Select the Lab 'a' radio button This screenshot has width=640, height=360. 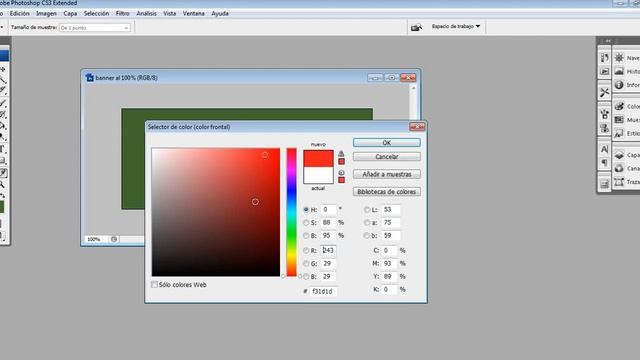pos(367,222)
